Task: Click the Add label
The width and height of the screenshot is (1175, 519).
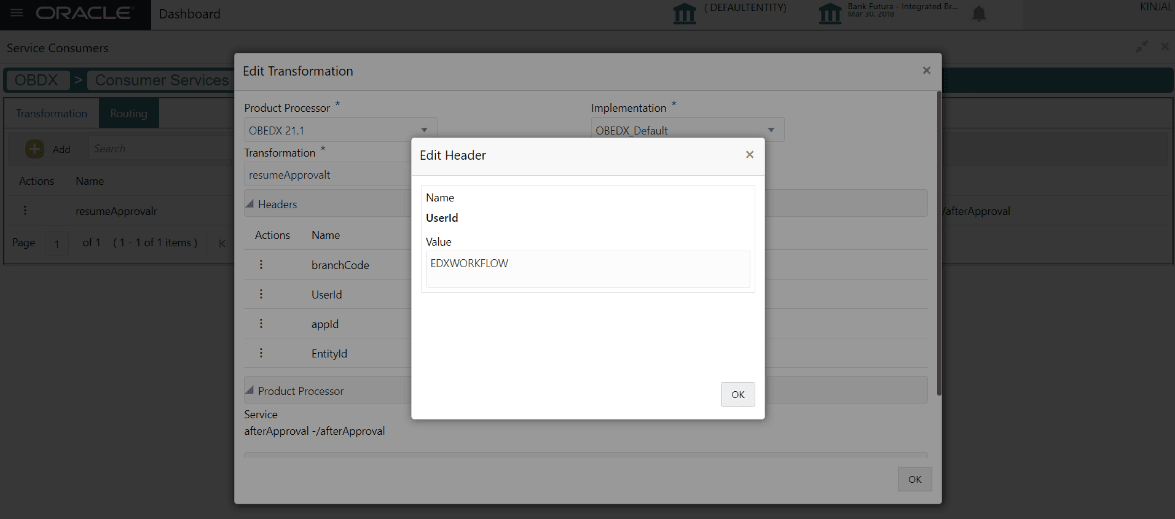Action: point(61,150)
